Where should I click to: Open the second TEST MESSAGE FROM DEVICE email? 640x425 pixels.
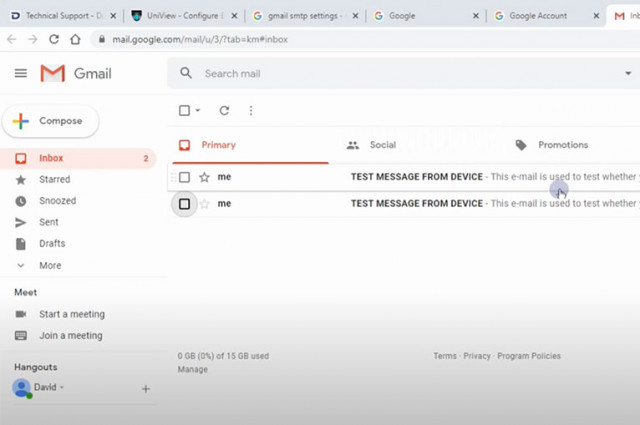coord(404,203)
